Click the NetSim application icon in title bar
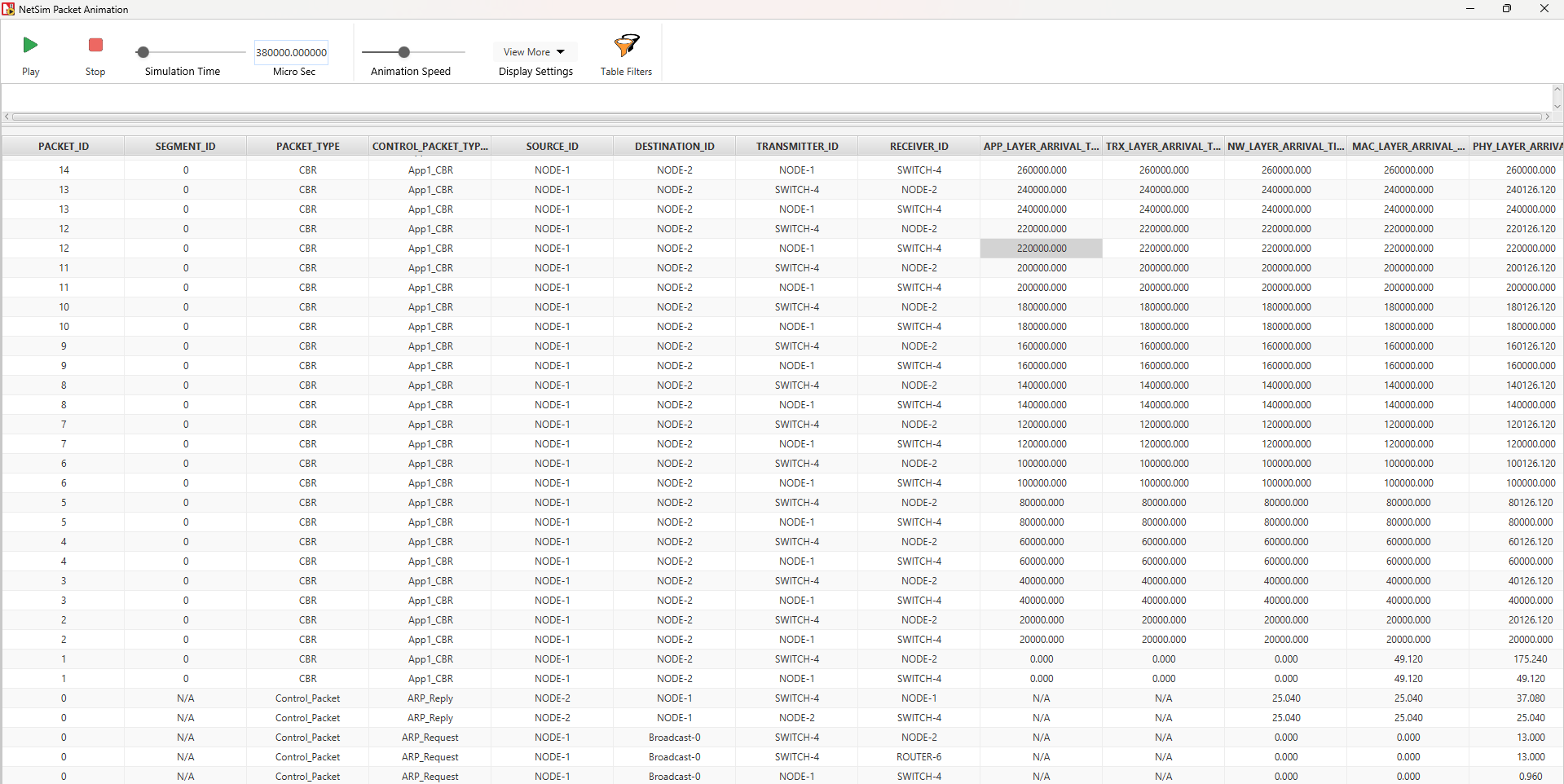 8,9
